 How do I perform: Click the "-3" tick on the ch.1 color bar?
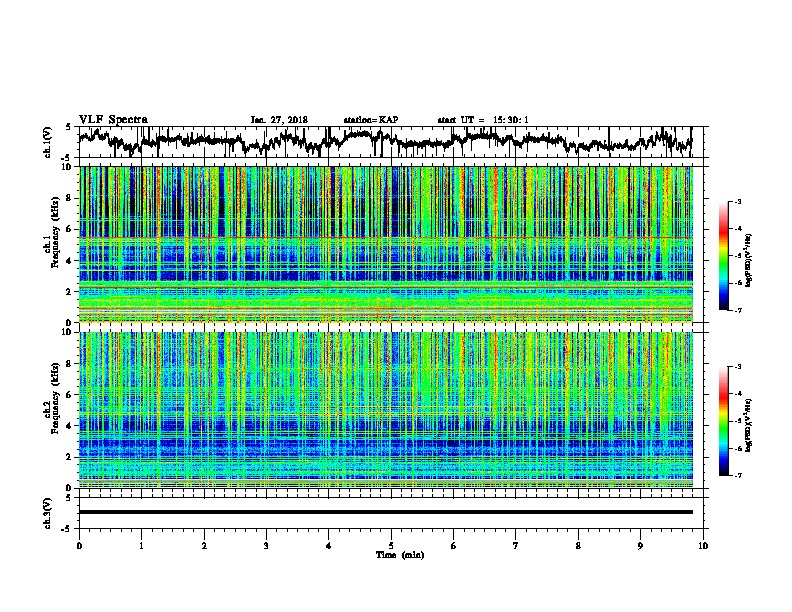coord(738,202)
